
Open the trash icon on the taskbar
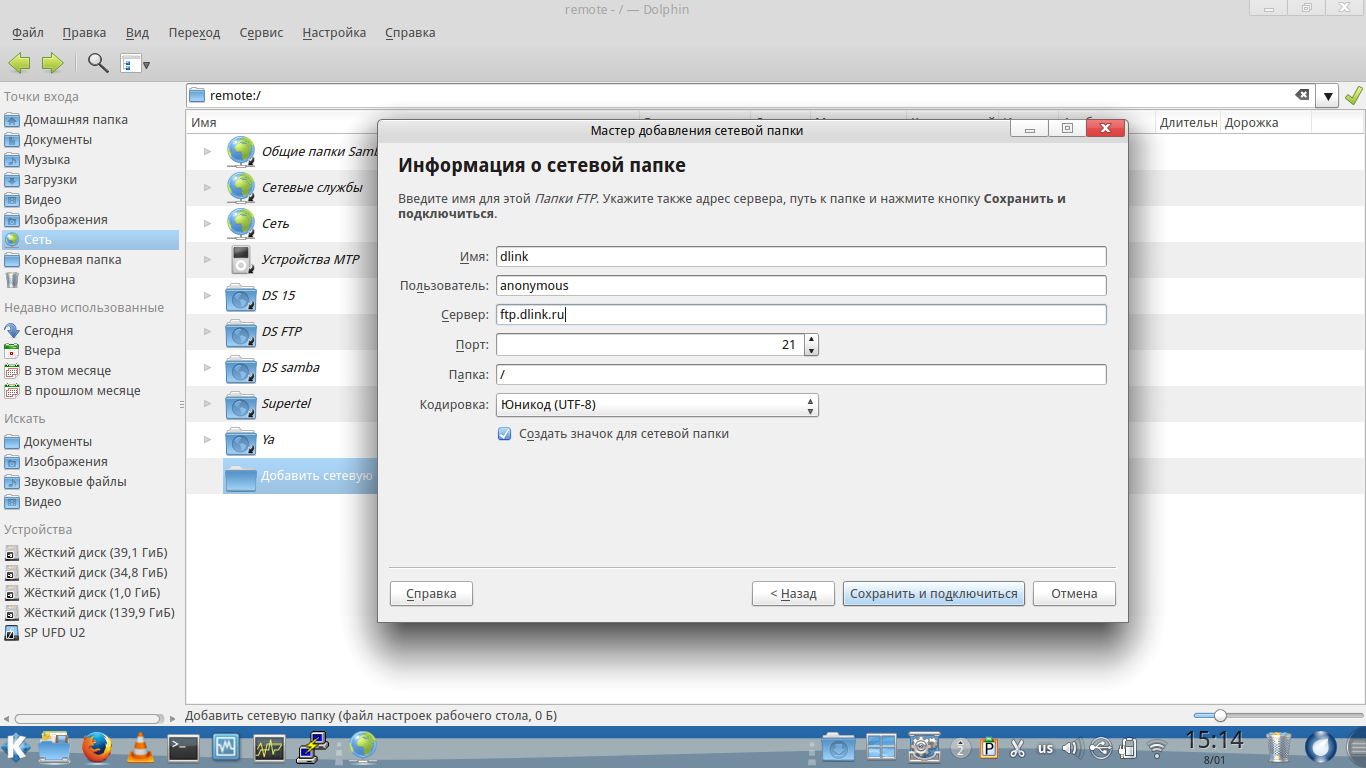click(1279, 747)
